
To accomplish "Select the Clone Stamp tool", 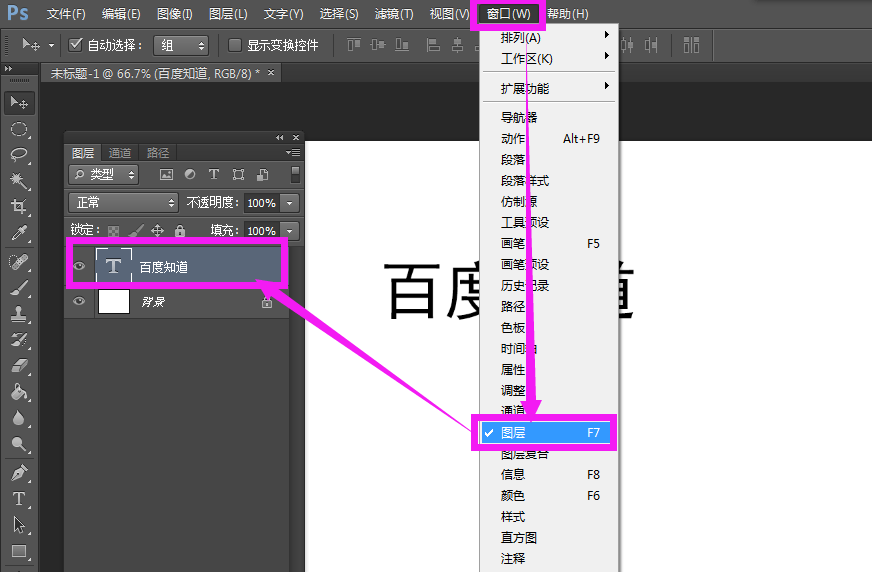I will click(x=19, y=314).
